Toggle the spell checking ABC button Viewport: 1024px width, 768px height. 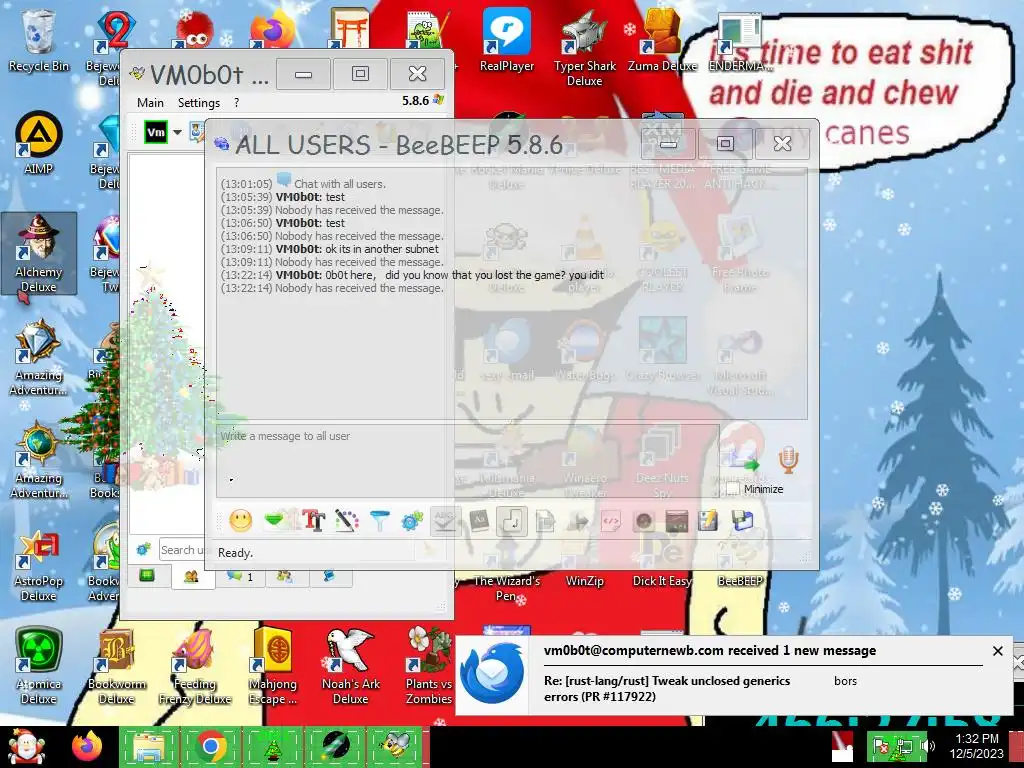click(445, 521)
